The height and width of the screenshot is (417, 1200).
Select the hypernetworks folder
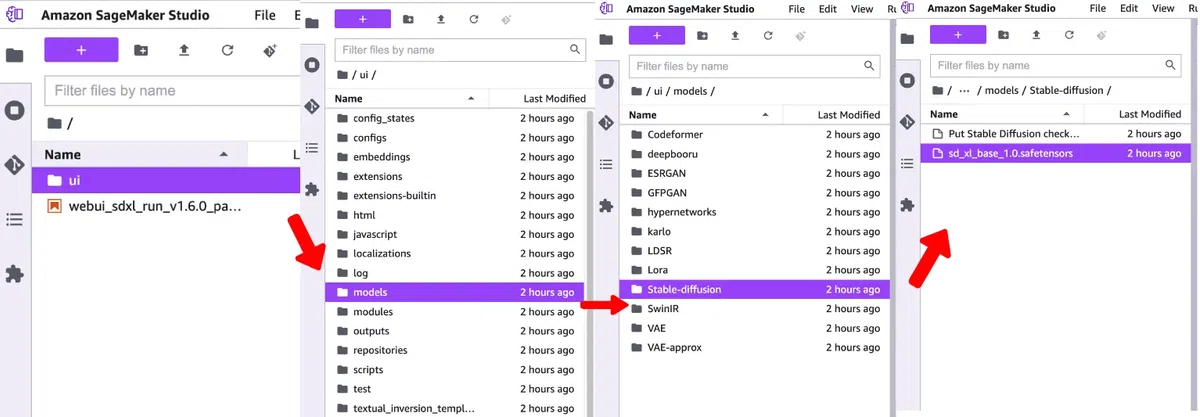[755, 212]
